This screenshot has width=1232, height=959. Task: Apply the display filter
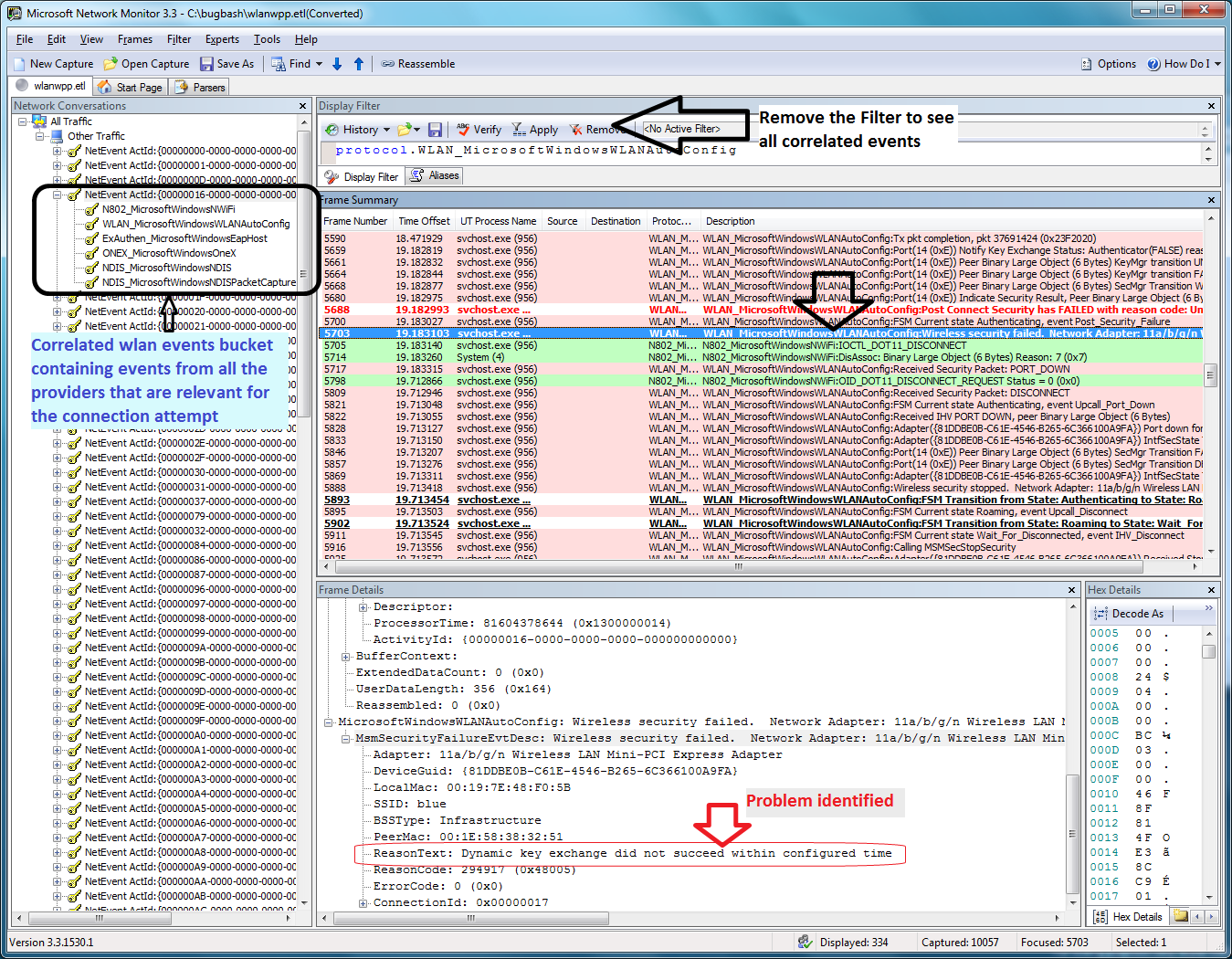(535, 130)
